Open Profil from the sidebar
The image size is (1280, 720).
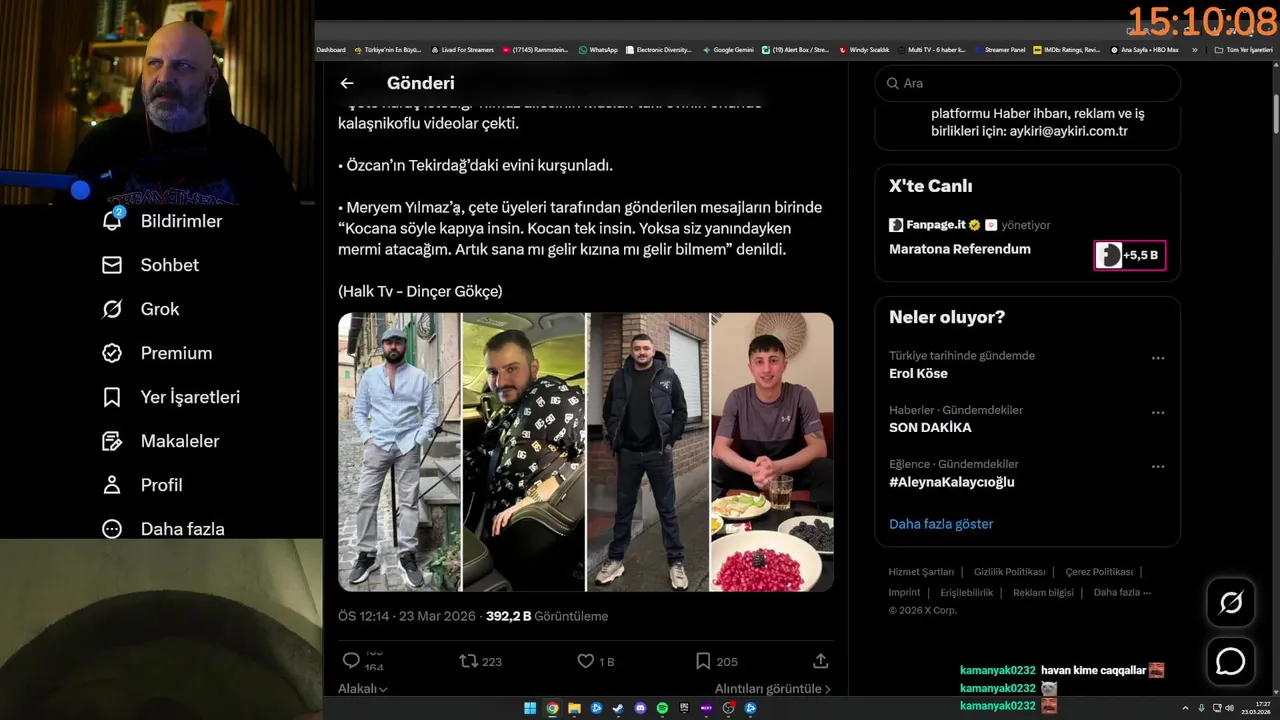(x=141, y=485)
